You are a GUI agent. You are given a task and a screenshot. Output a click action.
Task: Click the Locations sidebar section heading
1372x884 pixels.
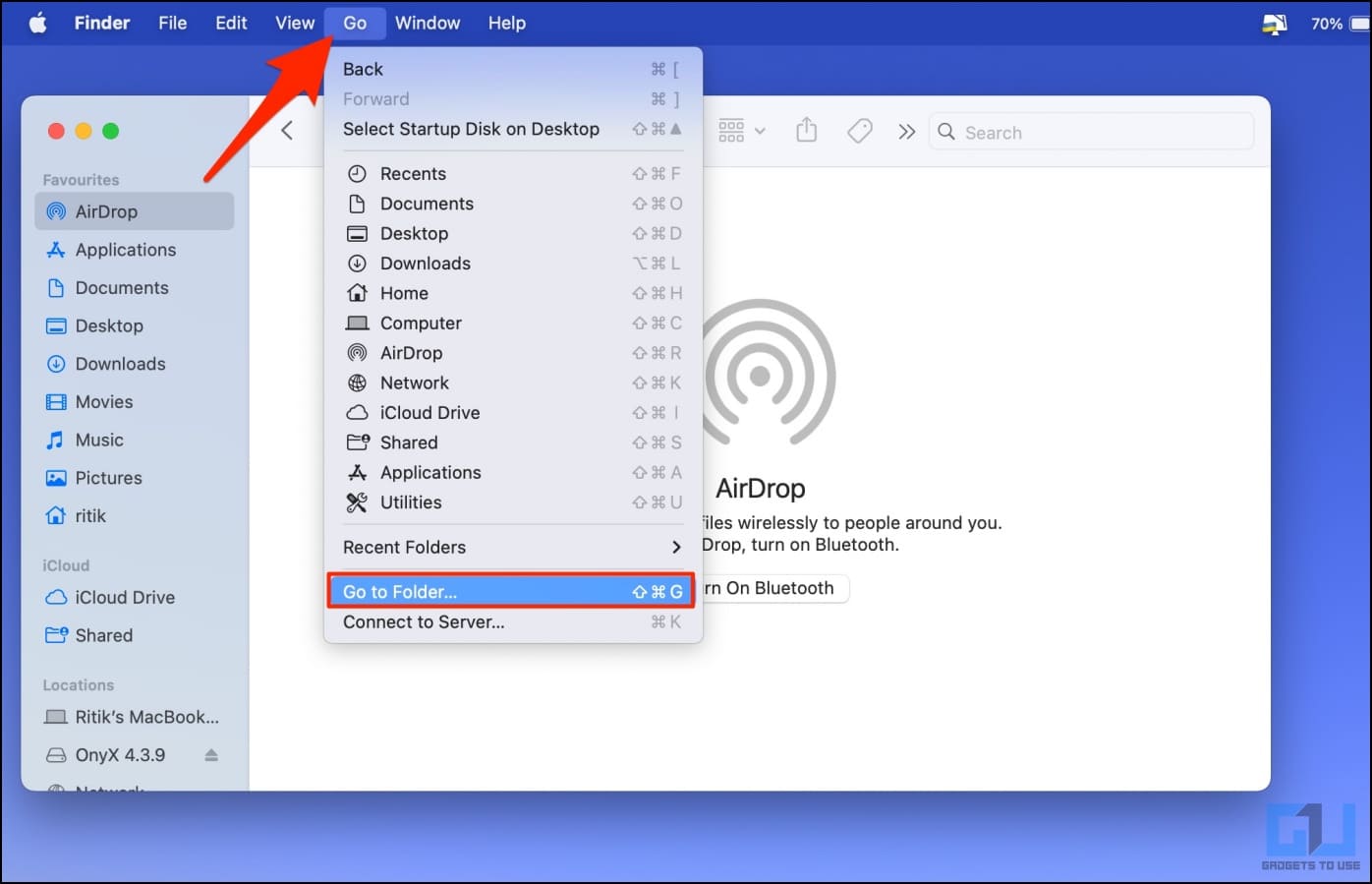(x=79, y=685)
